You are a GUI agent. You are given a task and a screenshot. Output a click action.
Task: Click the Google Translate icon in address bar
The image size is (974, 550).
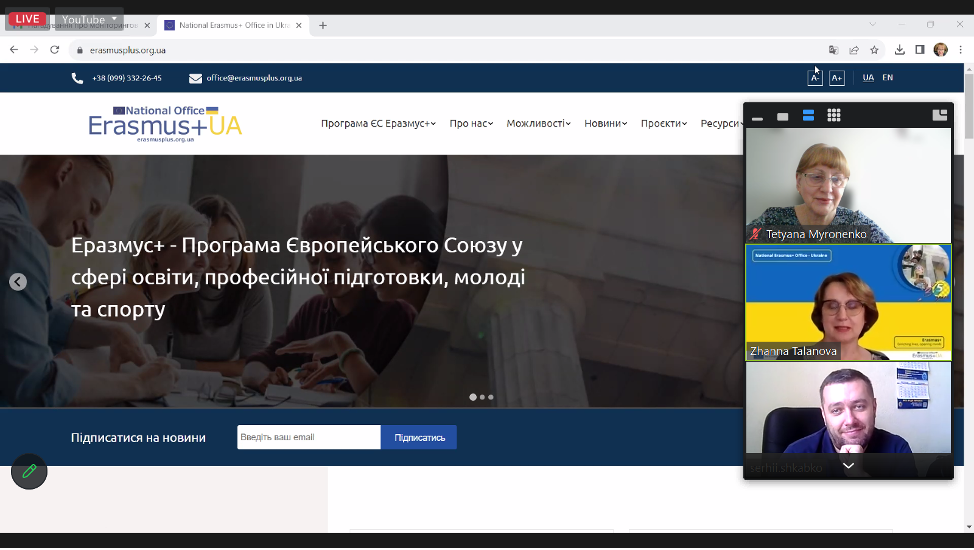(833, 50)
